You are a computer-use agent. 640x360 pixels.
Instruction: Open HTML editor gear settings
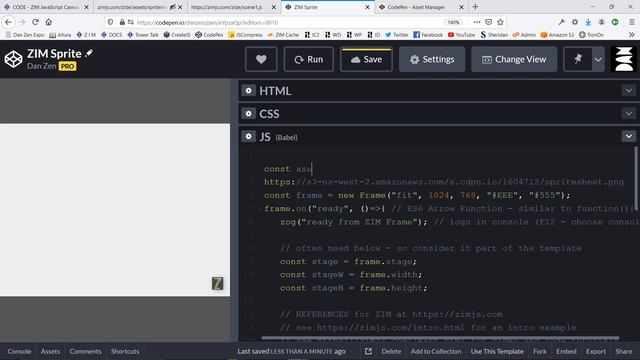[x=248, y=91]
